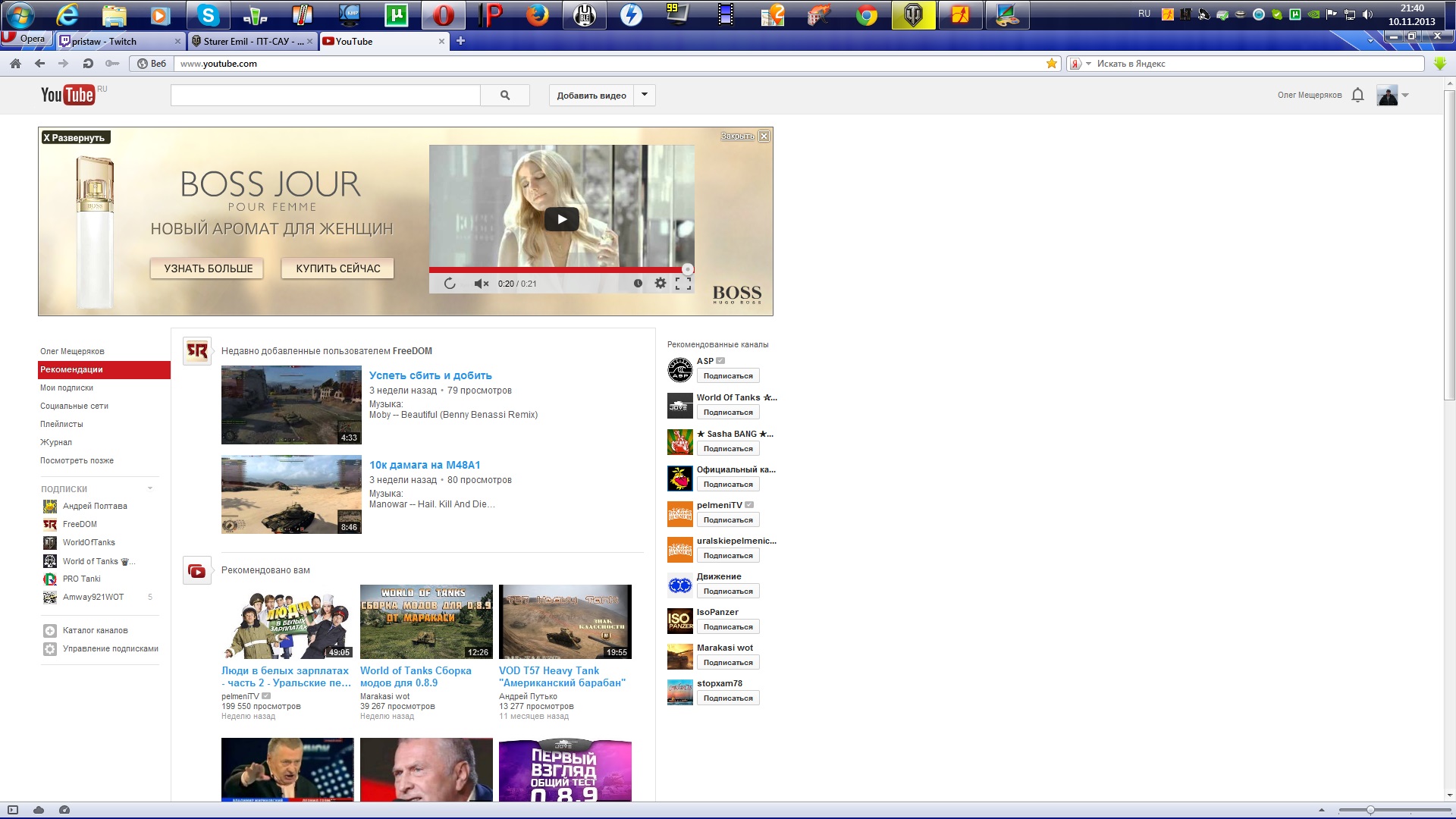The width and height of the screenshot is (1456, 819).
Task: Expand the ad with Развернуть
Action: click(x=74, y=137)
